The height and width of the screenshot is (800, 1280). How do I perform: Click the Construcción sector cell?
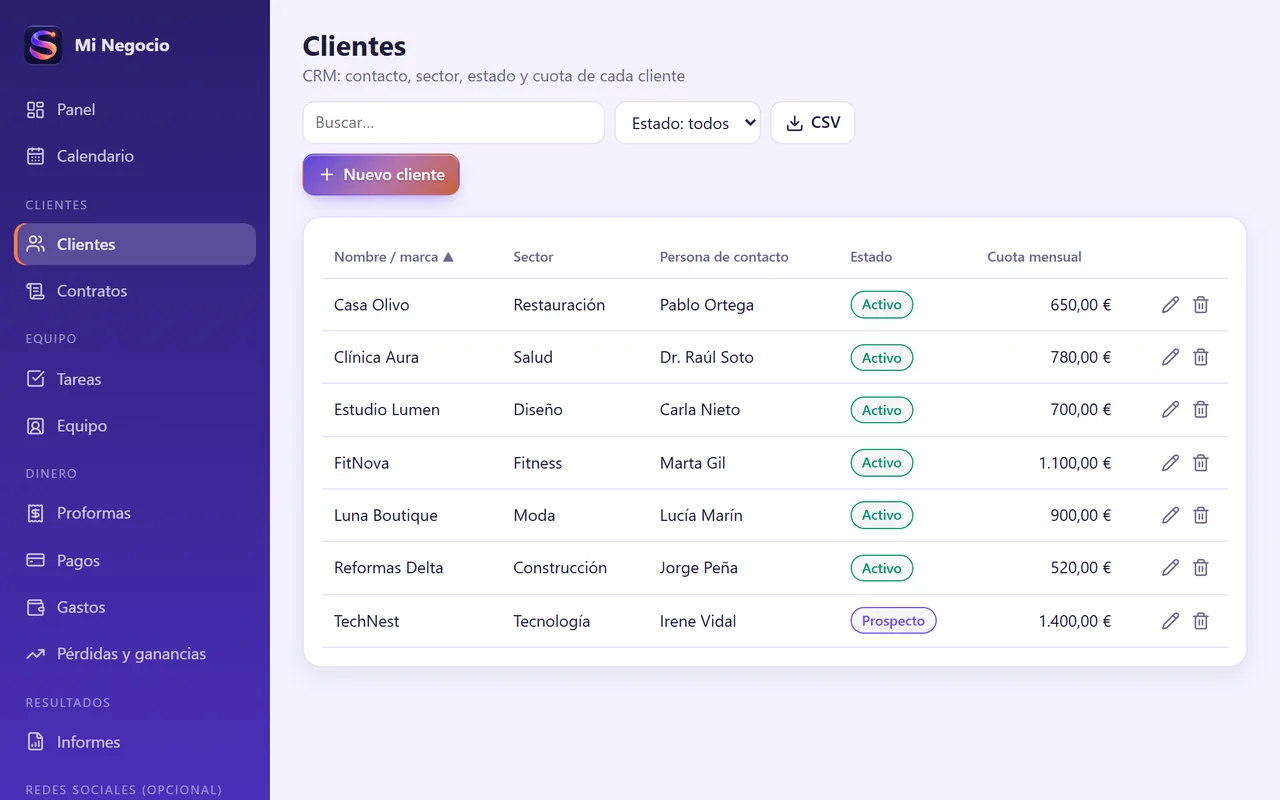point(560,567)
